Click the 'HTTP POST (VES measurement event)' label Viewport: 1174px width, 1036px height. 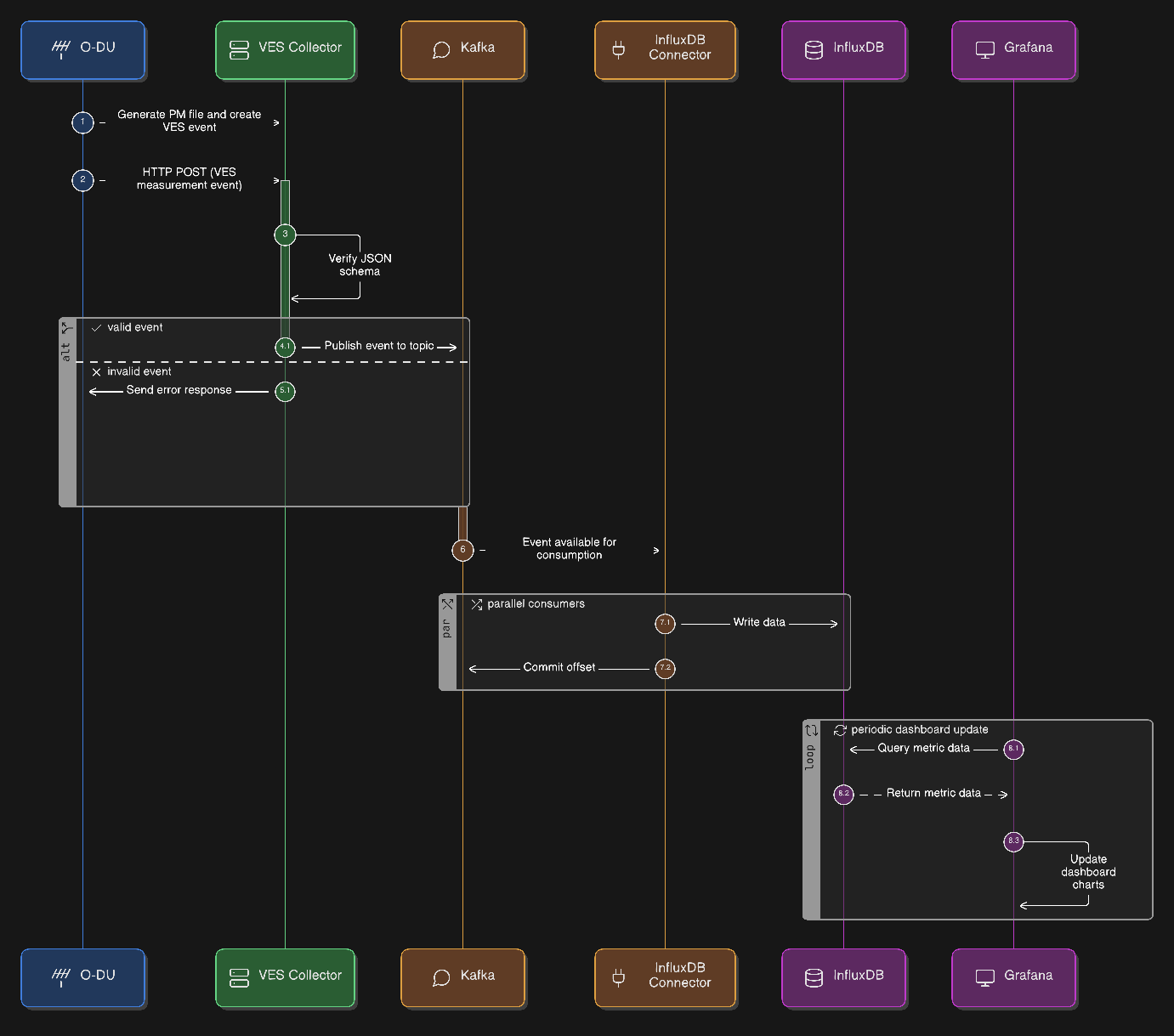point(189,178)
